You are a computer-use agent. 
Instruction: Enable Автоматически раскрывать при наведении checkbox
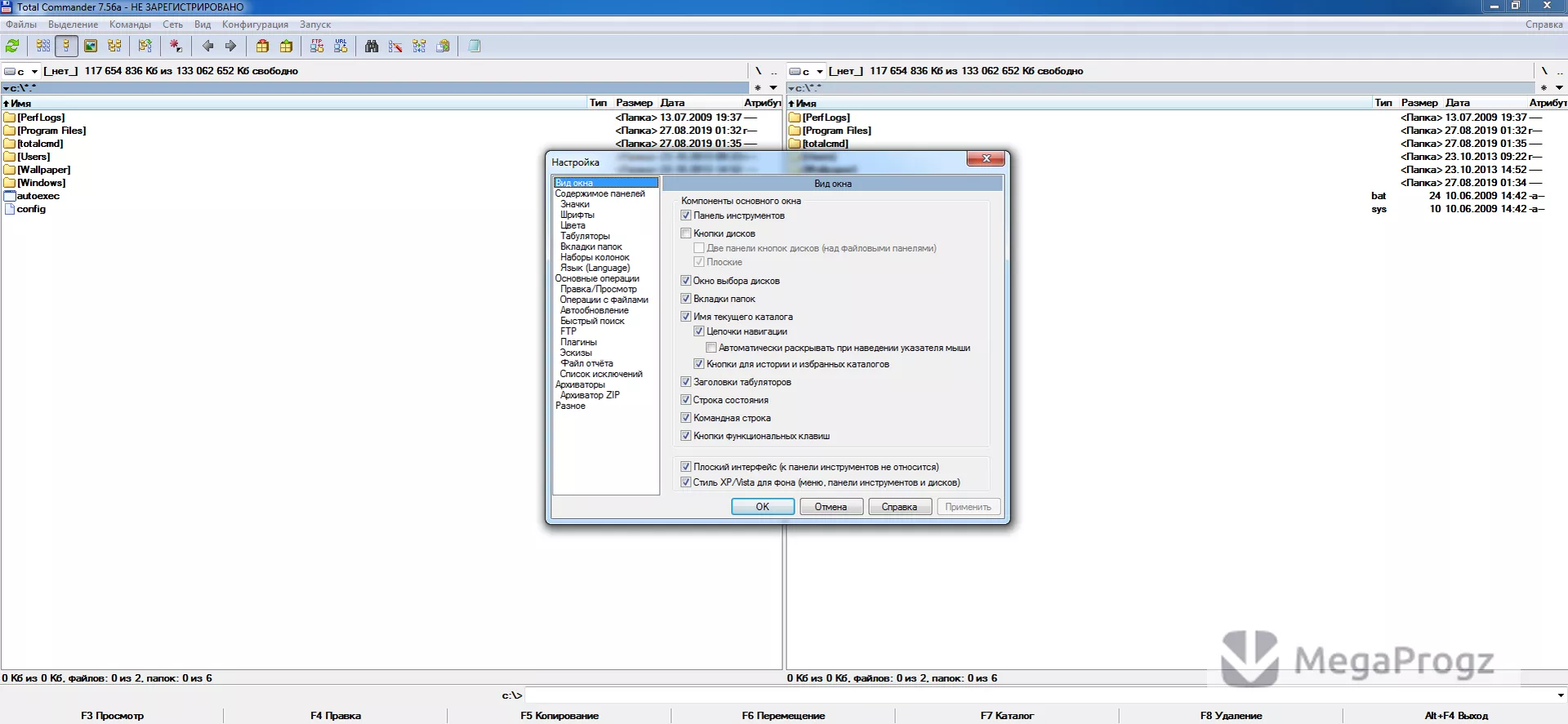tap(711, 348)
